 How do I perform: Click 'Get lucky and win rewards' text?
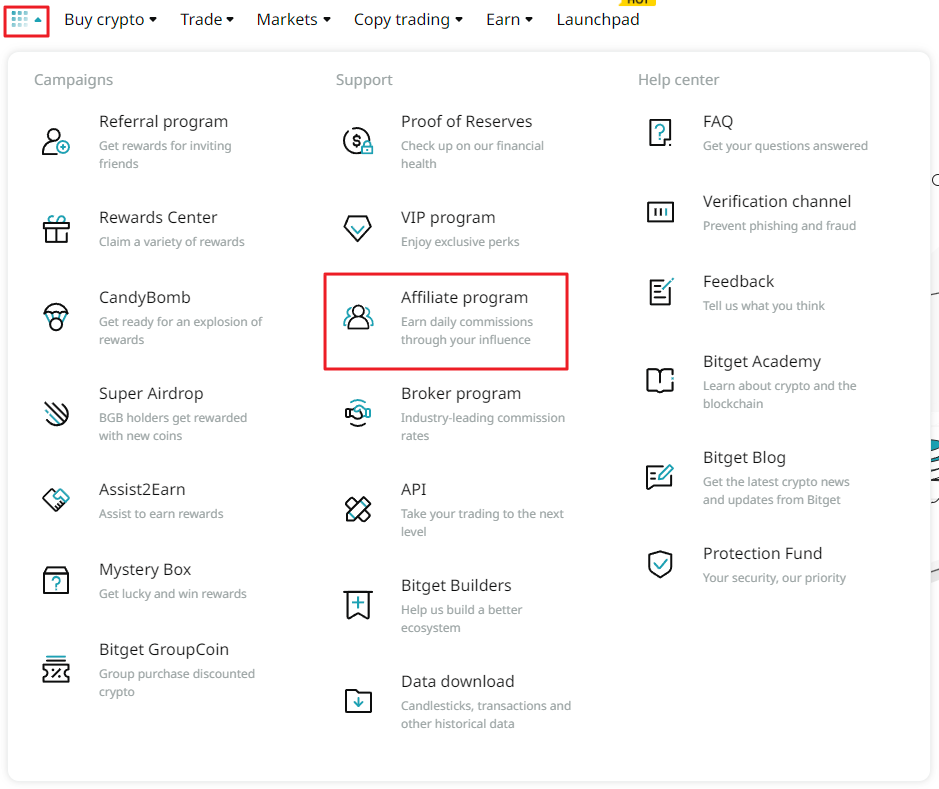point(172,594)
